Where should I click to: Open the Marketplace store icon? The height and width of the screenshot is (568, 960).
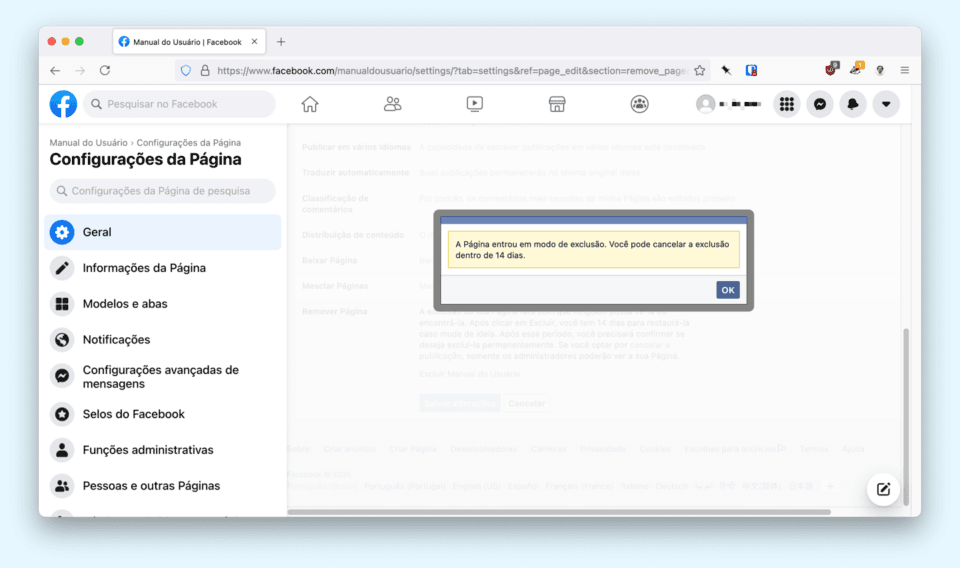click(557, 104)
